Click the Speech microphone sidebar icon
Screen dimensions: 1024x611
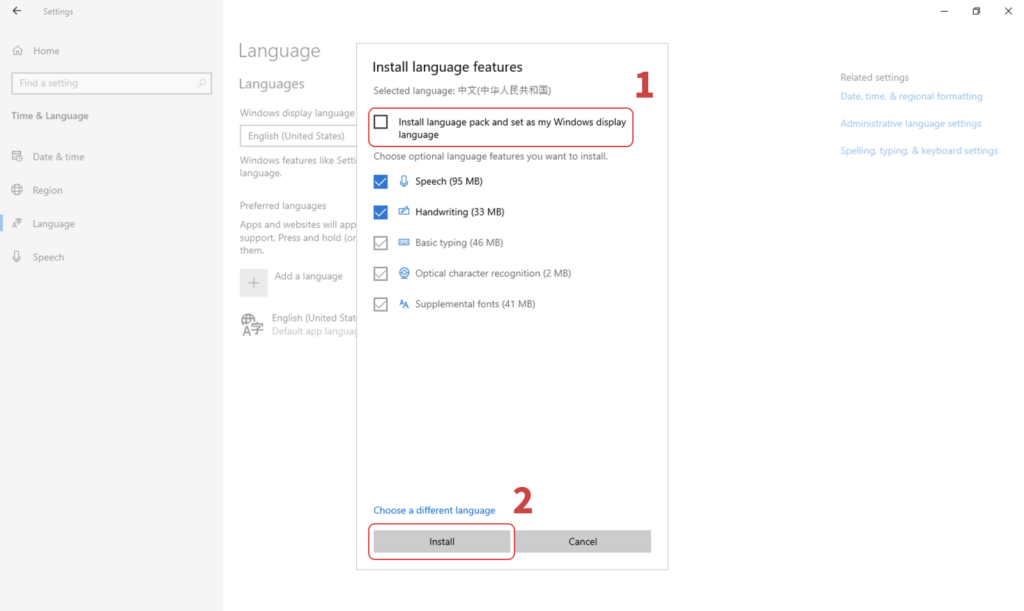coord(18,257)
